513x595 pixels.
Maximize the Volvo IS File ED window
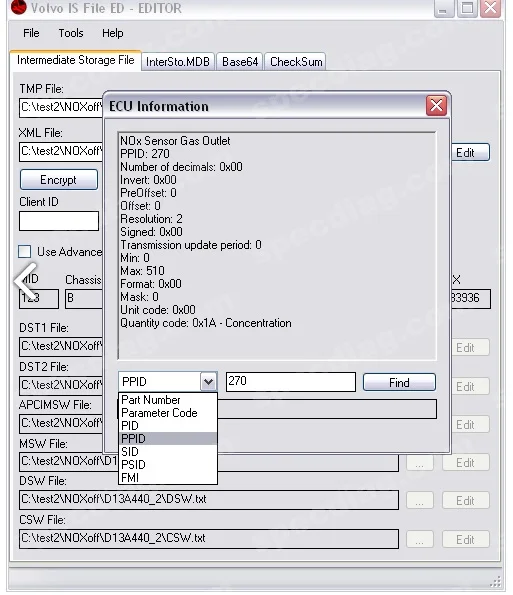[x=467, y=8]
